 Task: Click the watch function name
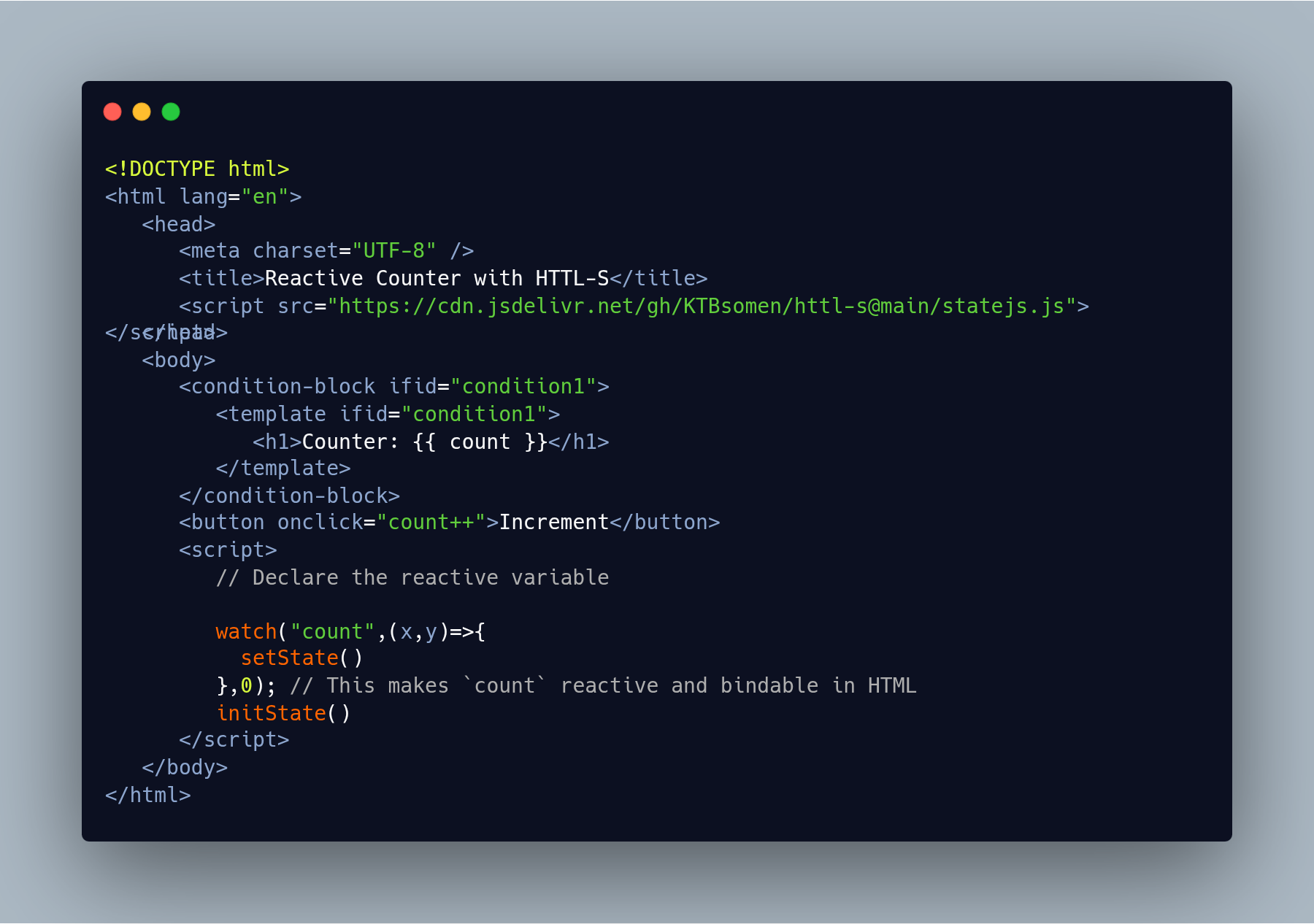pyautogui.click(x=246, y=631)
